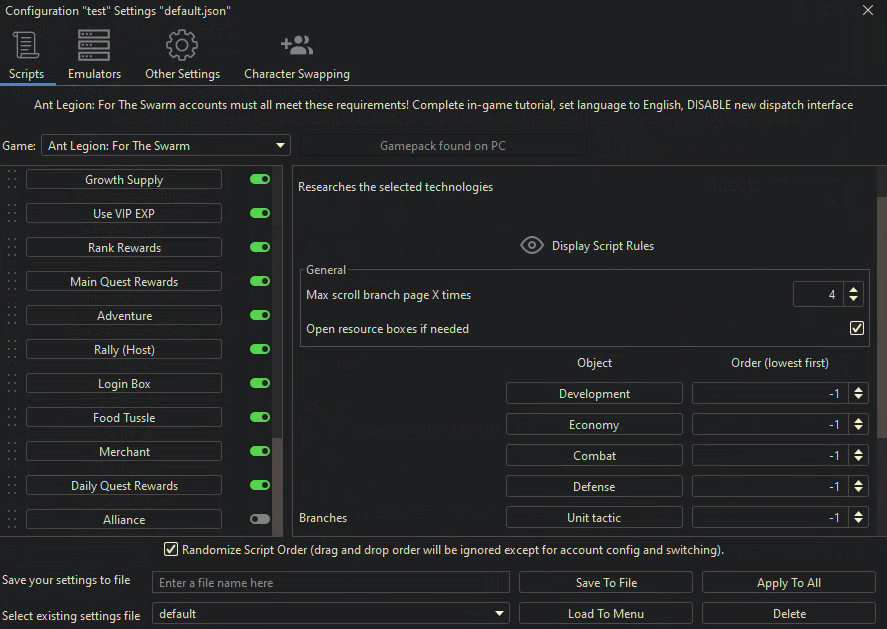
Task: Open the Character Swapping people icon
Action: click(297, 46)
